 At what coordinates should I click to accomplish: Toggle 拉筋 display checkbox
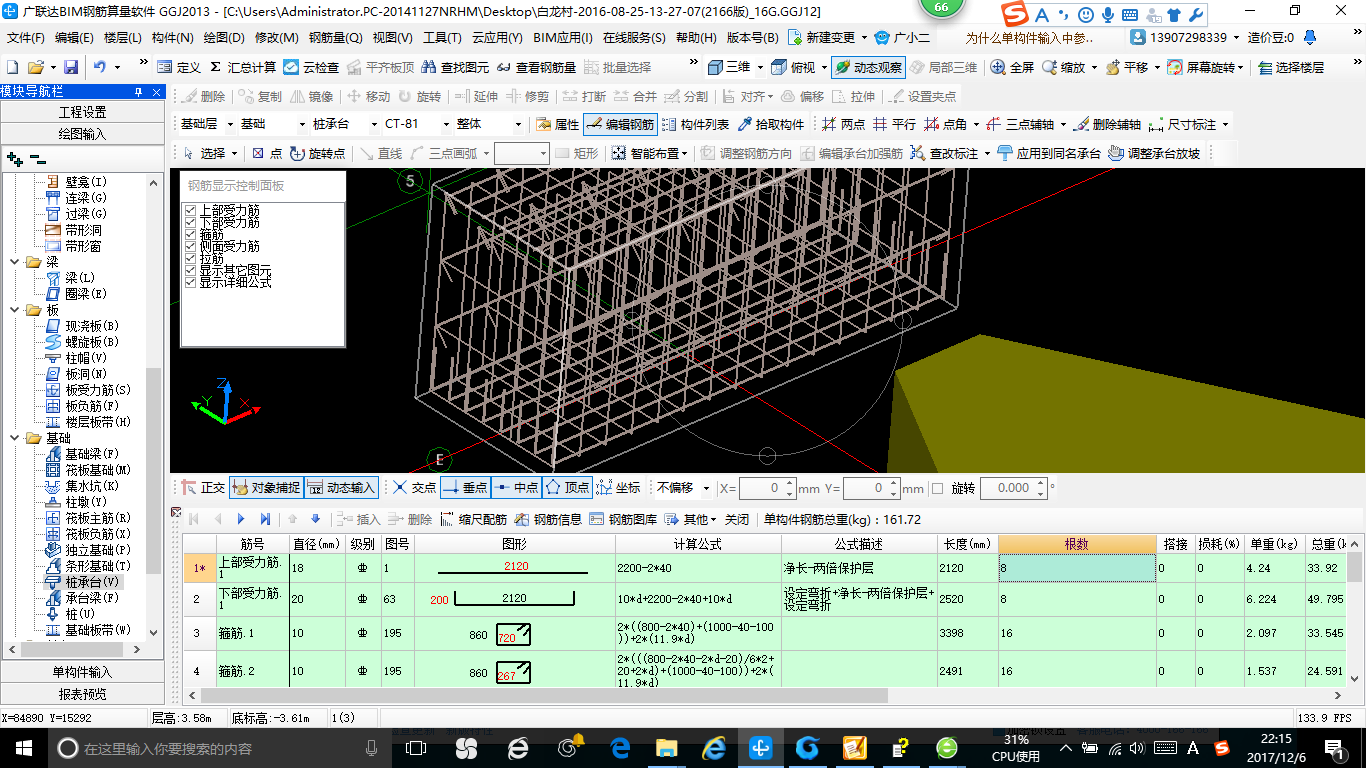[191, 258]
